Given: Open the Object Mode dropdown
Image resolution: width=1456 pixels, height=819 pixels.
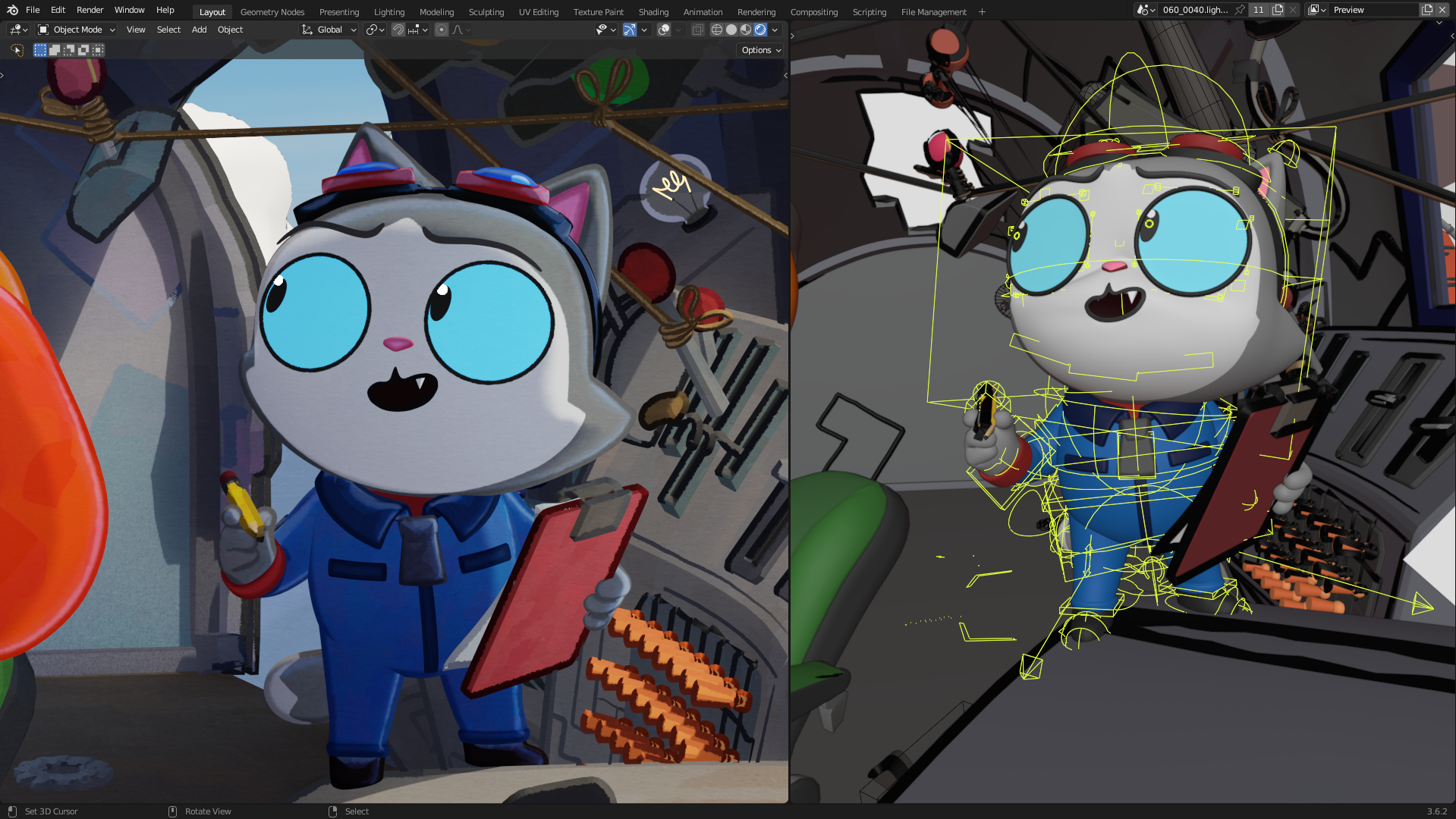Looking at the screenshot, I should [x=77, y=30].
